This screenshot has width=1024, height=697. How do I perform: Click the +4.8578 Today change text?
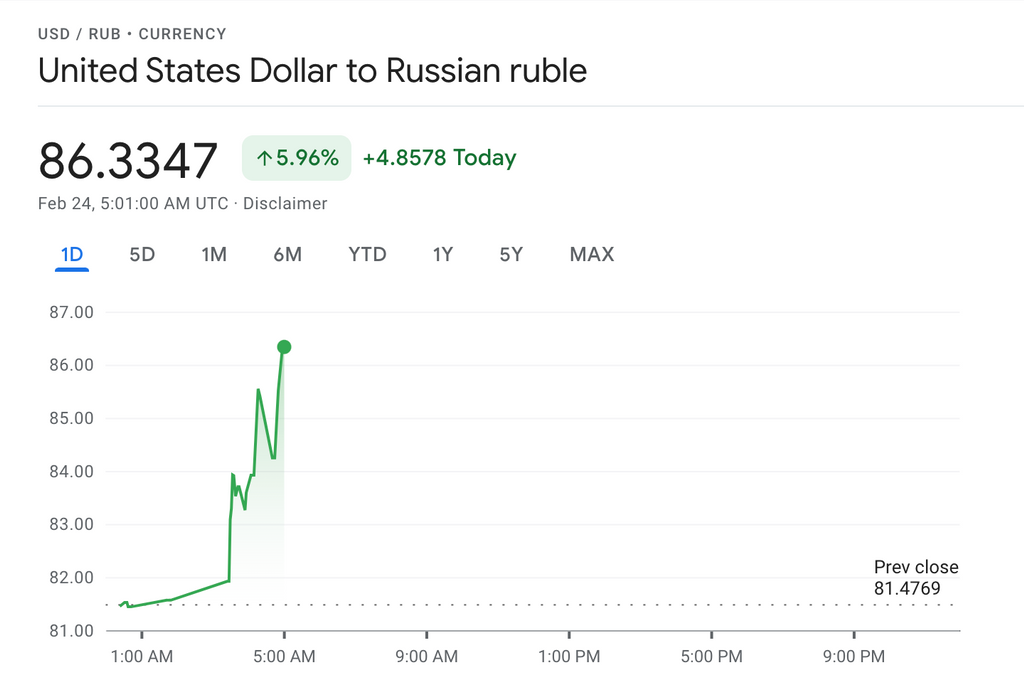pyautogui.click(x=439, y=158)
